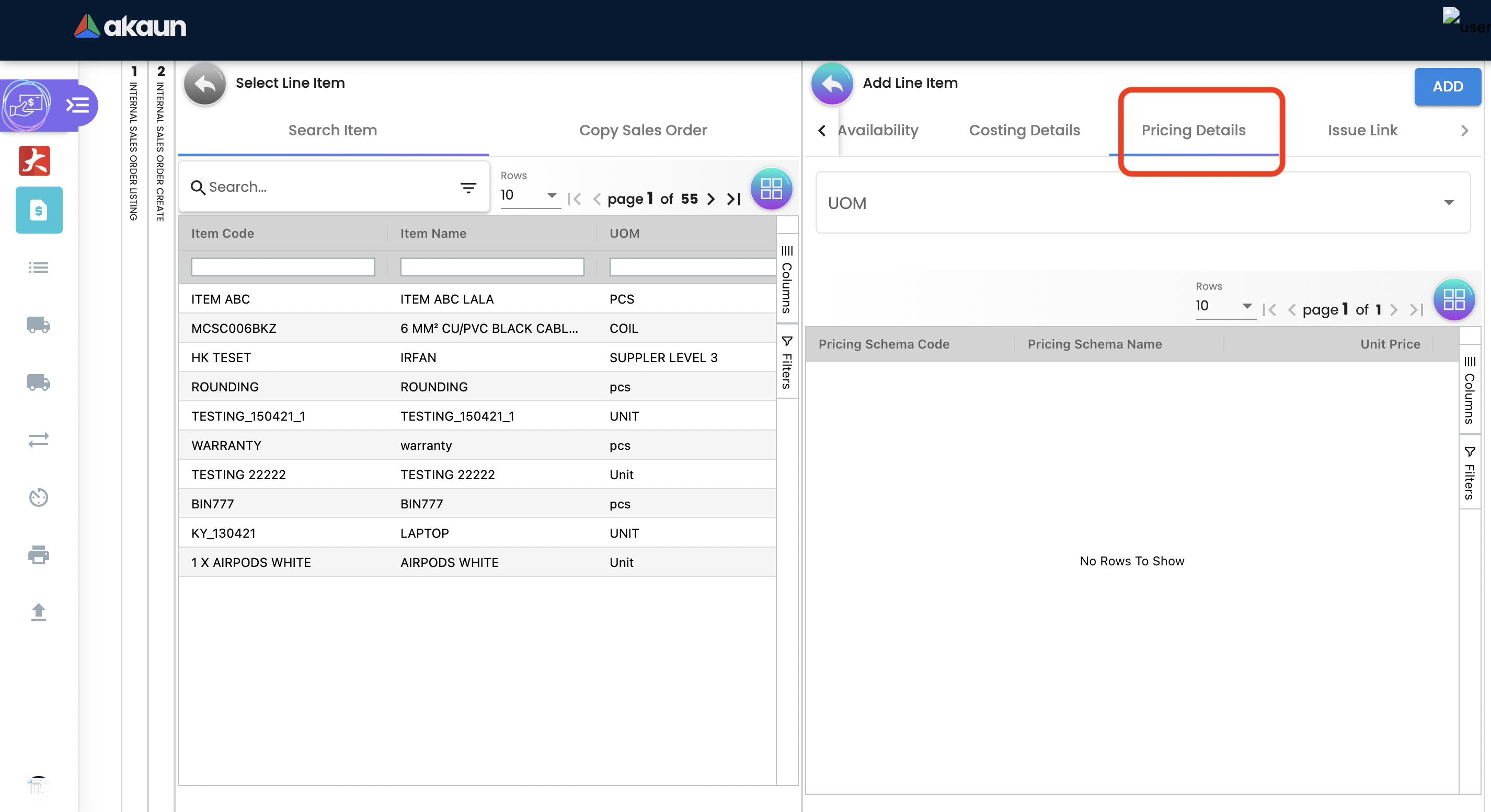Click the Item Code filter input
This screenshot has width=1491, height=812.
283,266
